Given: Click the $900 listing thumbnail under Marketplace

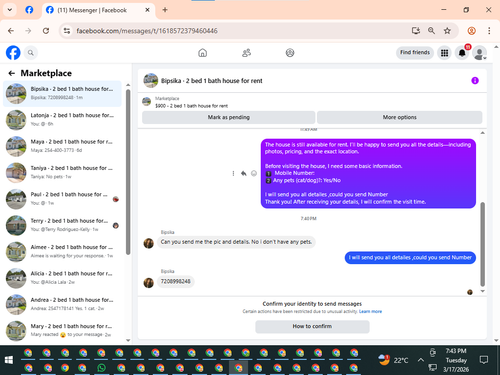Looking at the screenshot, I should [x=147, y=101].
